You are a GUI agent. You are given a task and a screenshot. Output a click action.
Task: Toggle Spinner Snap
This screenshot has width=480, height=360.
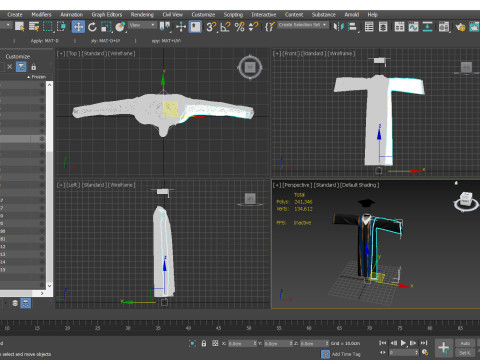[x=254, y=27]
